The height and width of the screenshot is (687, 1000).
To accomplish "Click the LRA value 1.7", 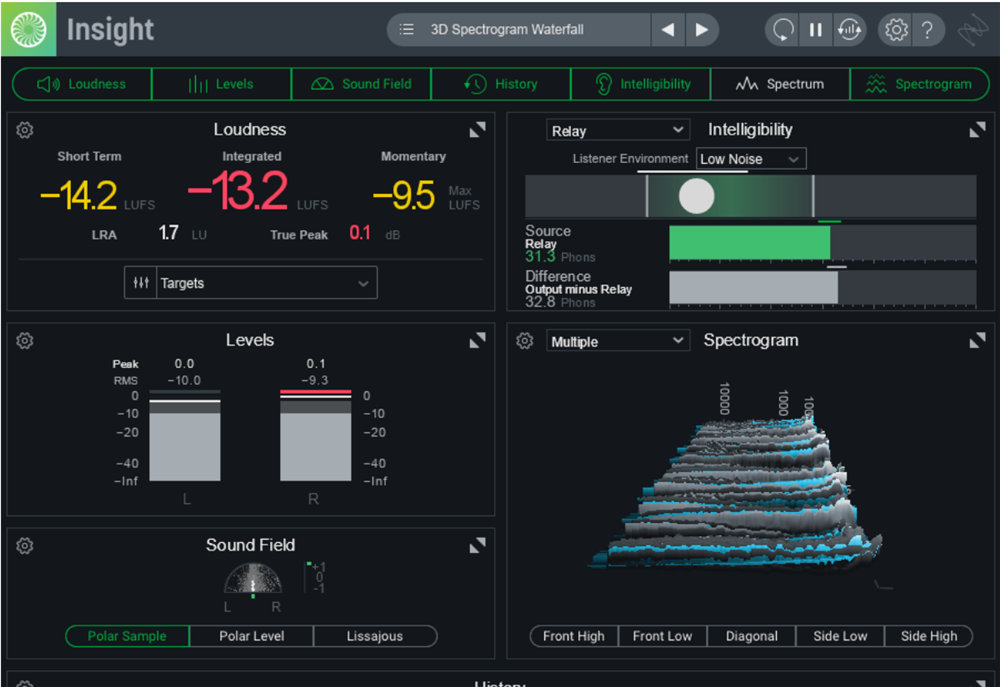I will [x=168, y=233].
